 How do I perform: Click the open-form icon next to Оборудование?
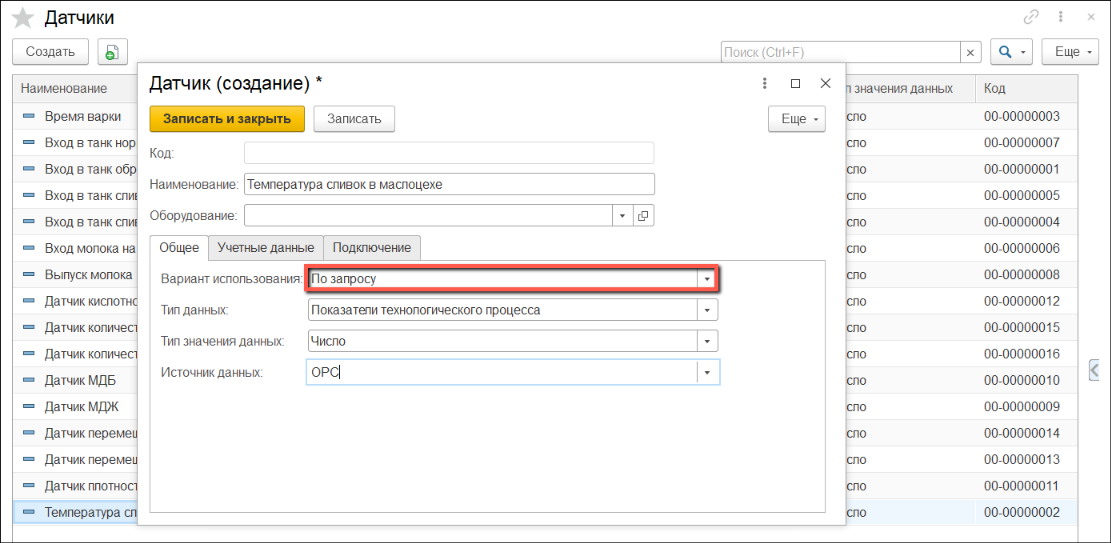click(643, 215)
